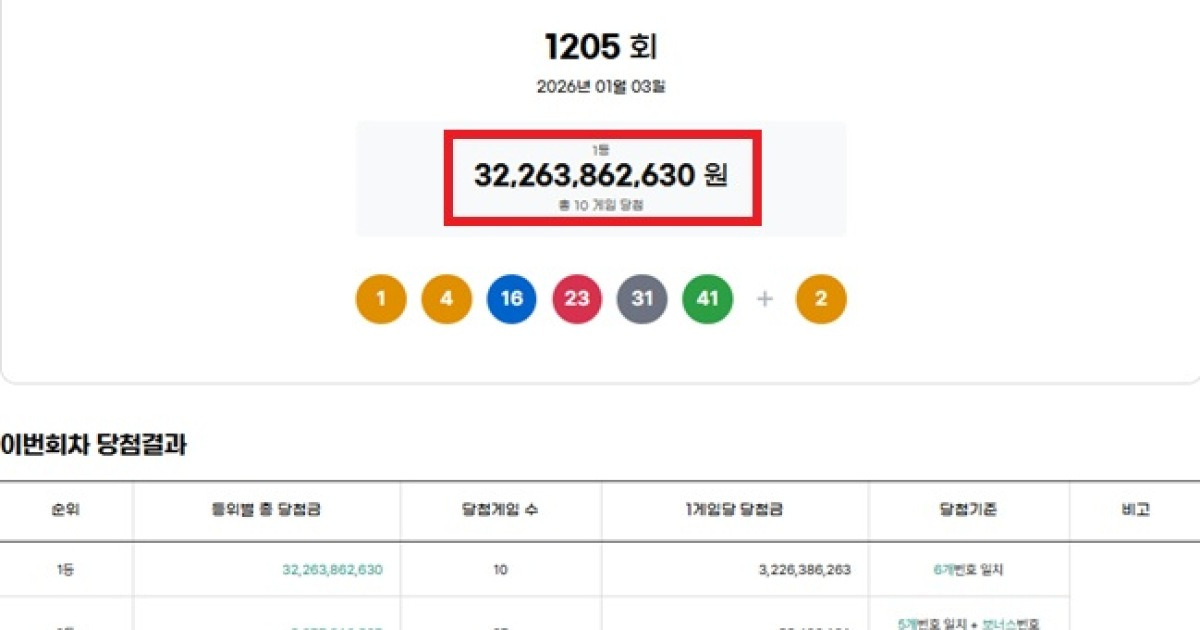The width and height of the screenshot is (1200, 630).
Task: Click the draw date 2026년 01월 03일
Action: point(599,88)
